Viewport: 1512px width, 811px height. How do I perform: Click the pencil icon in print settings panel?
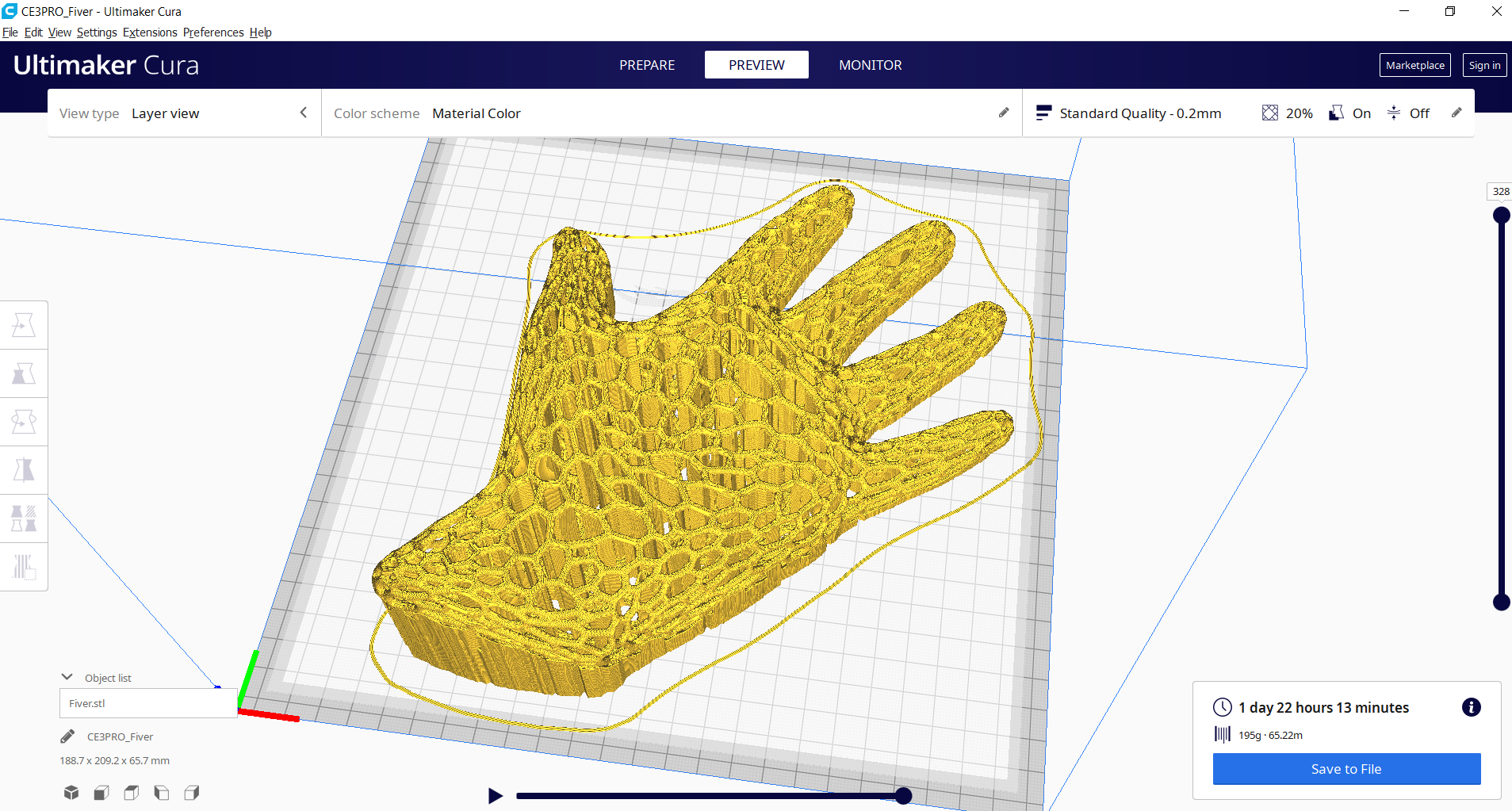click(x=1456, y=113)
